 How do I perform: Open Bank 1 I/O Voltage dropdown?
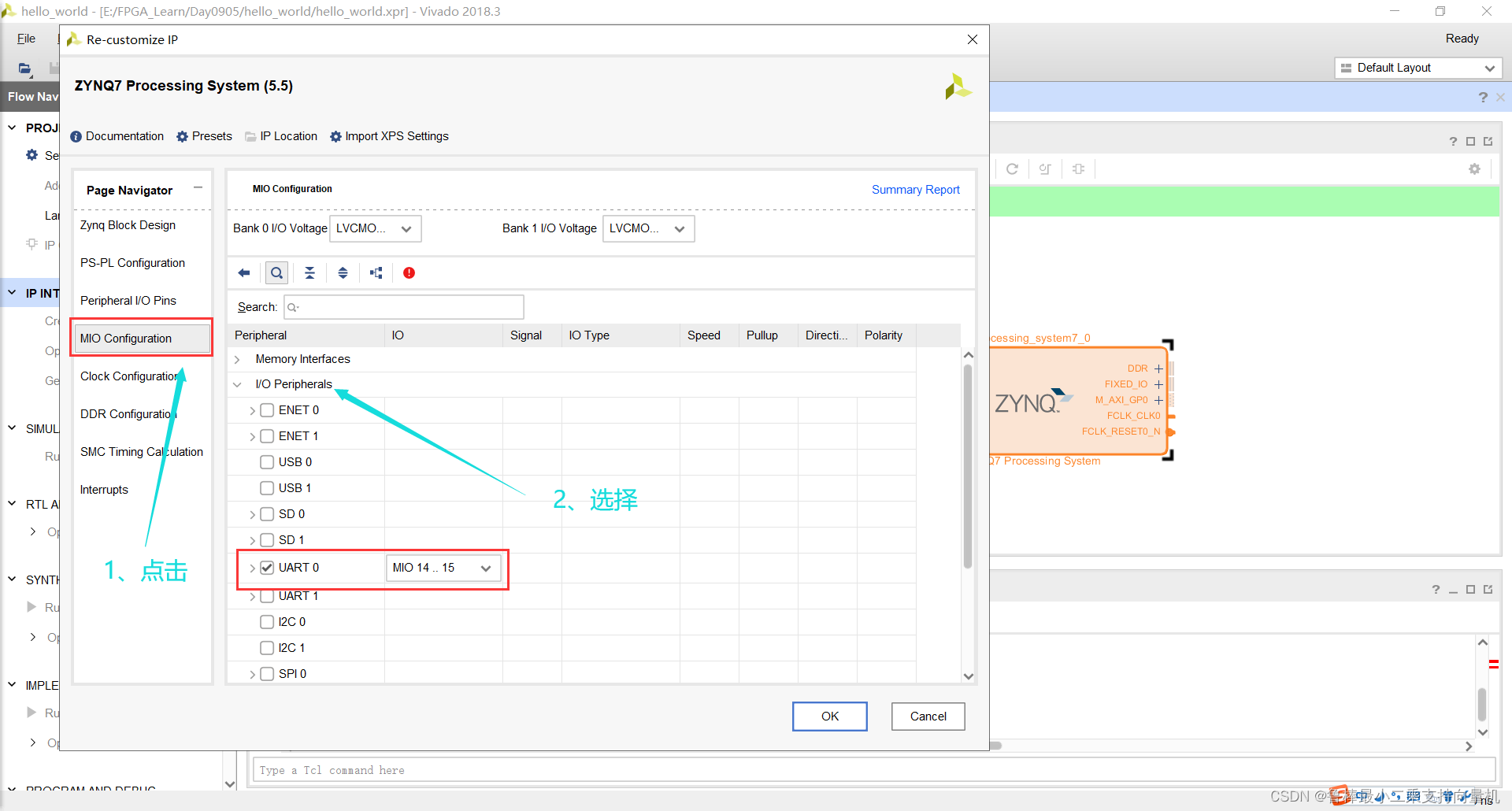pos(648,228)
